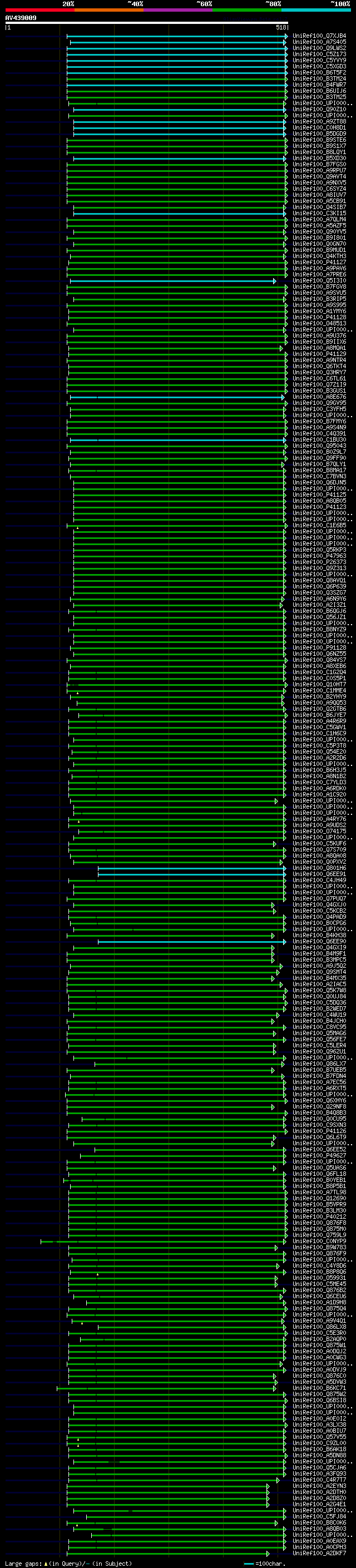The image size is (356, 1568).
Task: Select the UniRef100_P41125 label
Action: click(x=319, y=495)
